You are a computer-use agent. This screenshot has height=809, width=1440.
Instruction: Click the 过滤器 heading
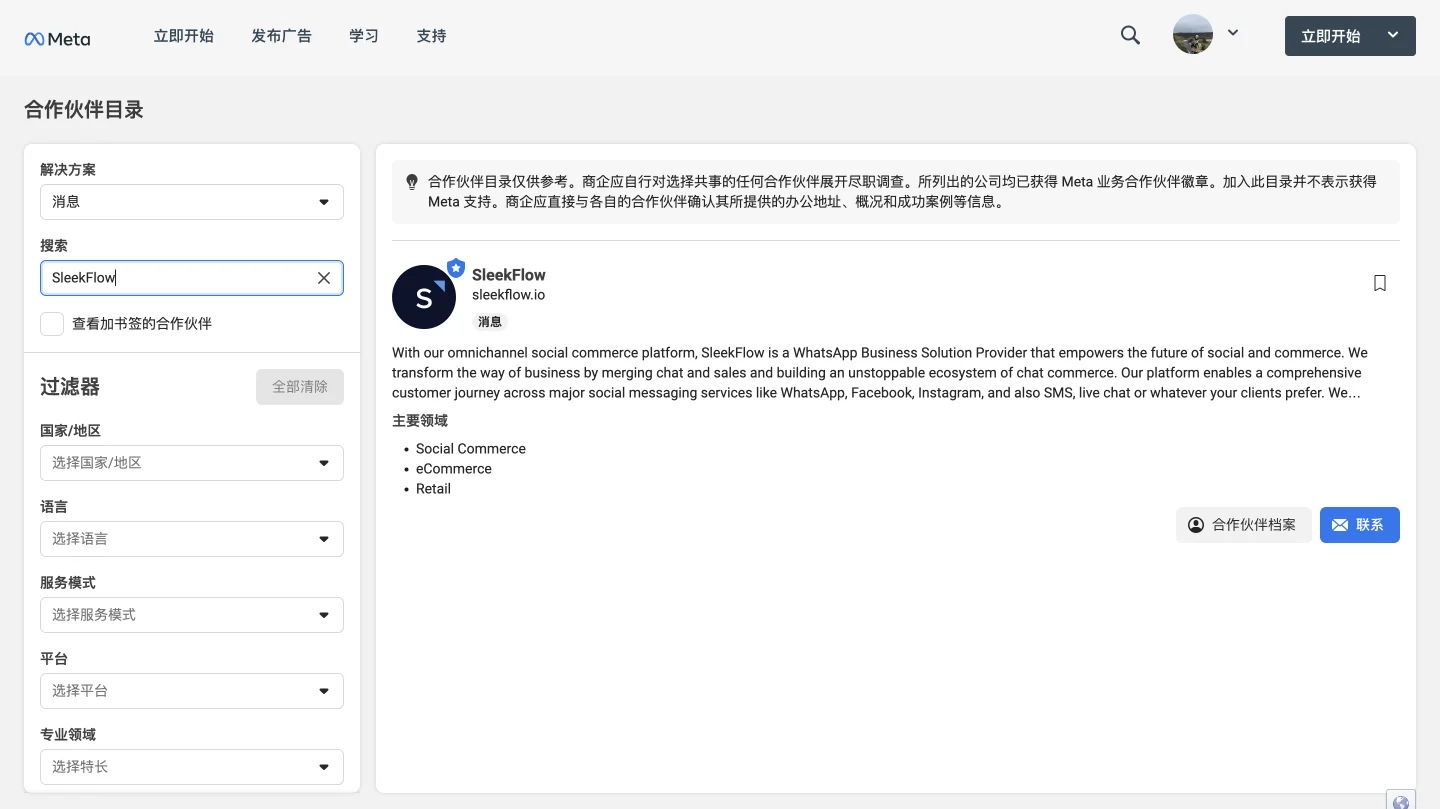pyautogui.click(x=70, y=387)
